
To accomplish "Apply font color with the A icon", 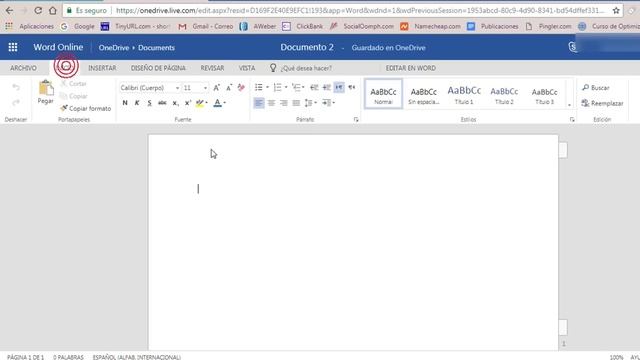I will pos(218,103).
